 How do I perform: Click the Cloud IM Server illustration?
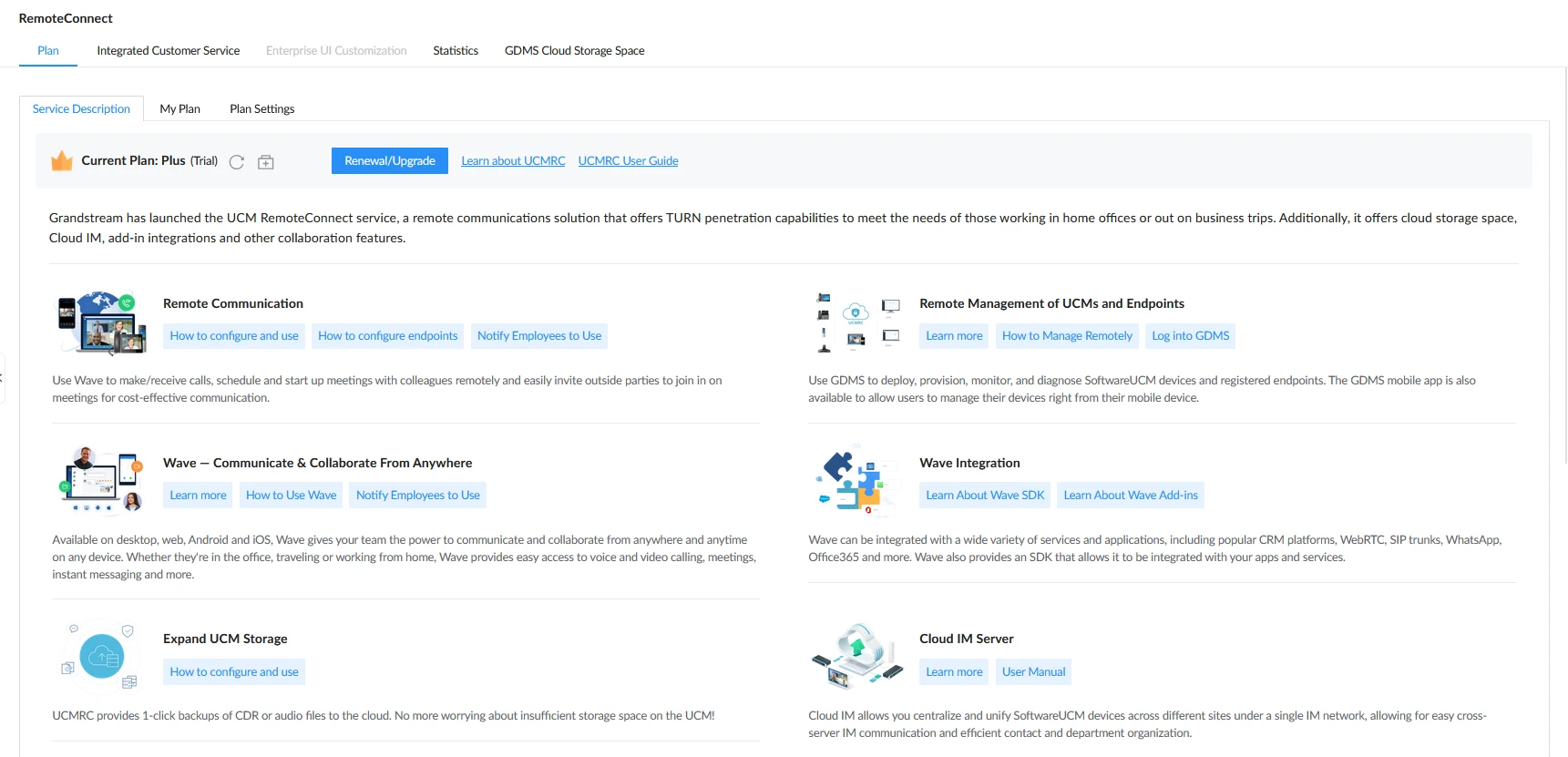(856, 656)
